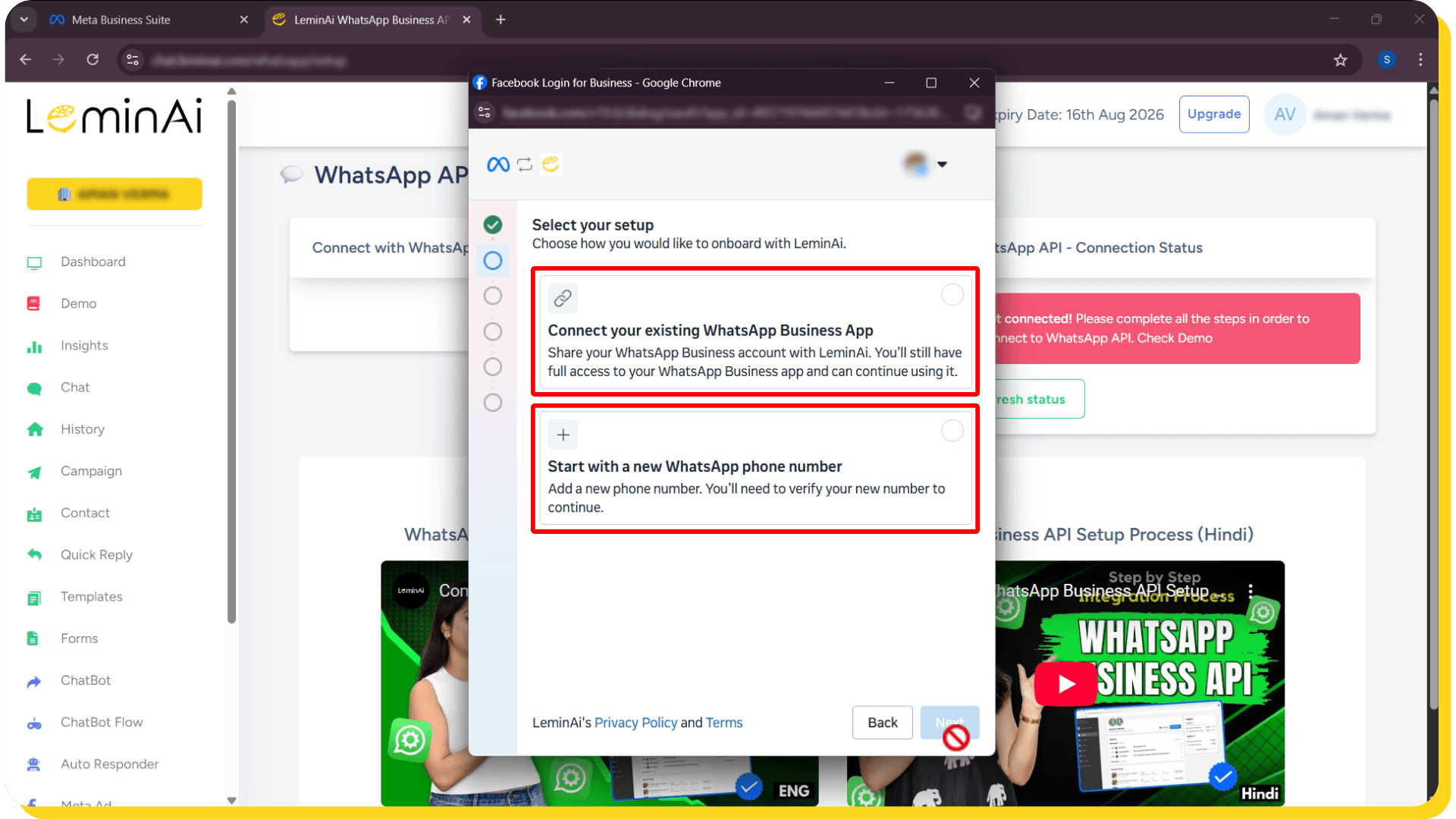Screen dimensions: 1456x819
Task: Click the Back button in the setup dialog
Action: [x=882, y=722]
